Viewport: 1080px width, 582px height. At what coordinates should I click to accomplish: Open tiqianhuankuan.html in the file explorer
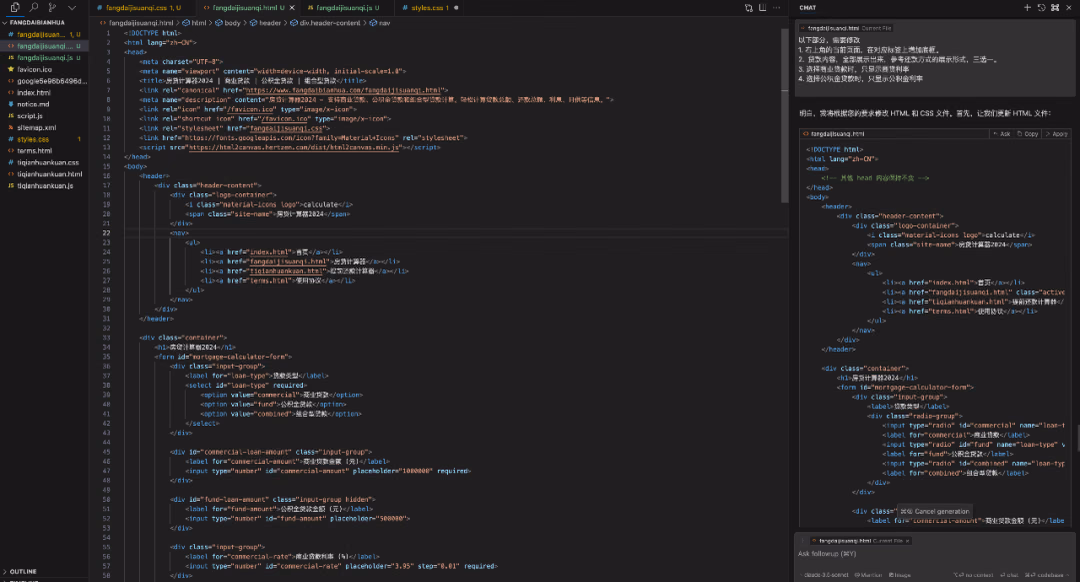tap(50, 174)
